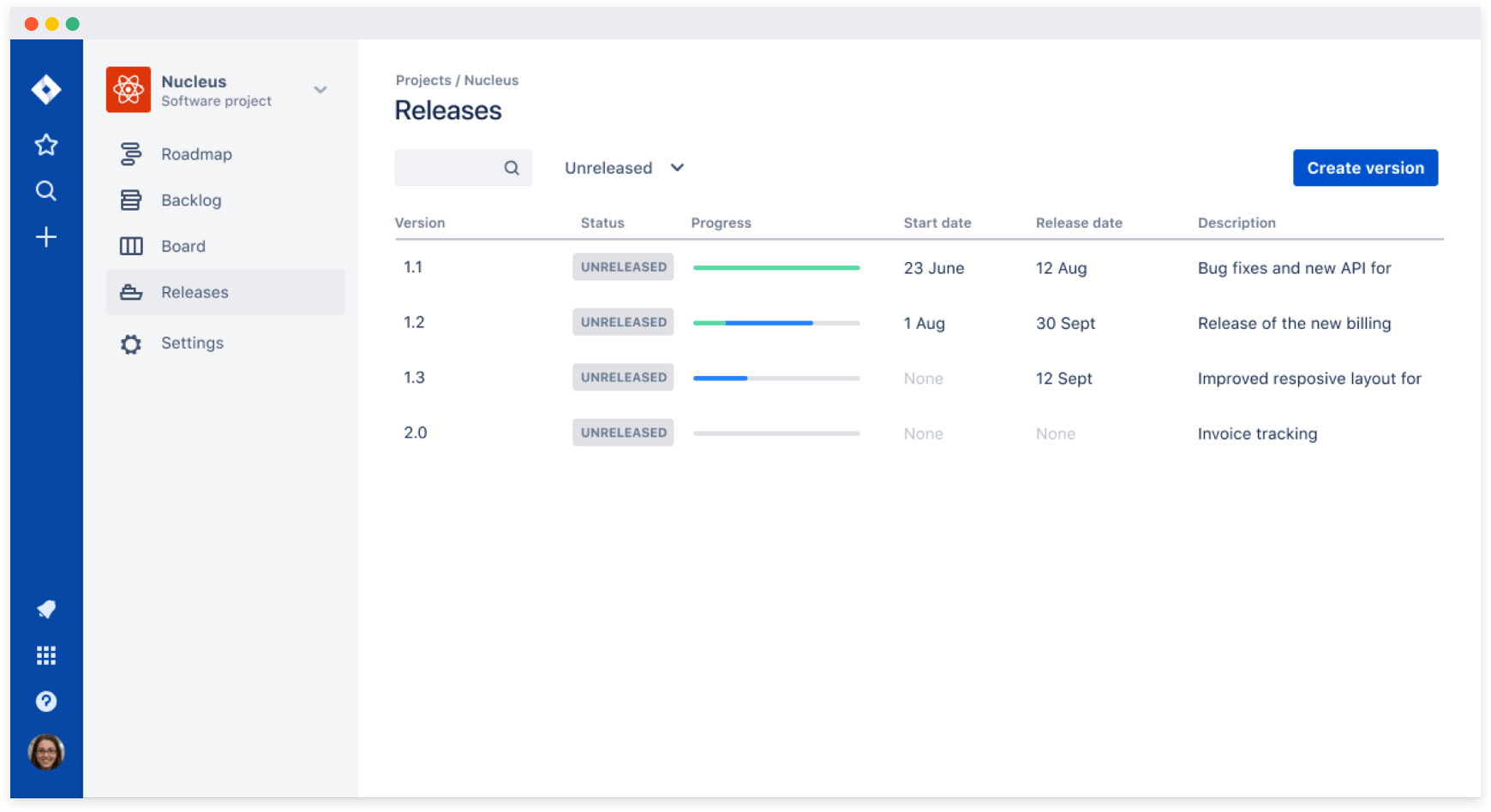Viewport: 1491px width, 812px height.
Task: Open help question mark icon
Action: coord(46,702)
